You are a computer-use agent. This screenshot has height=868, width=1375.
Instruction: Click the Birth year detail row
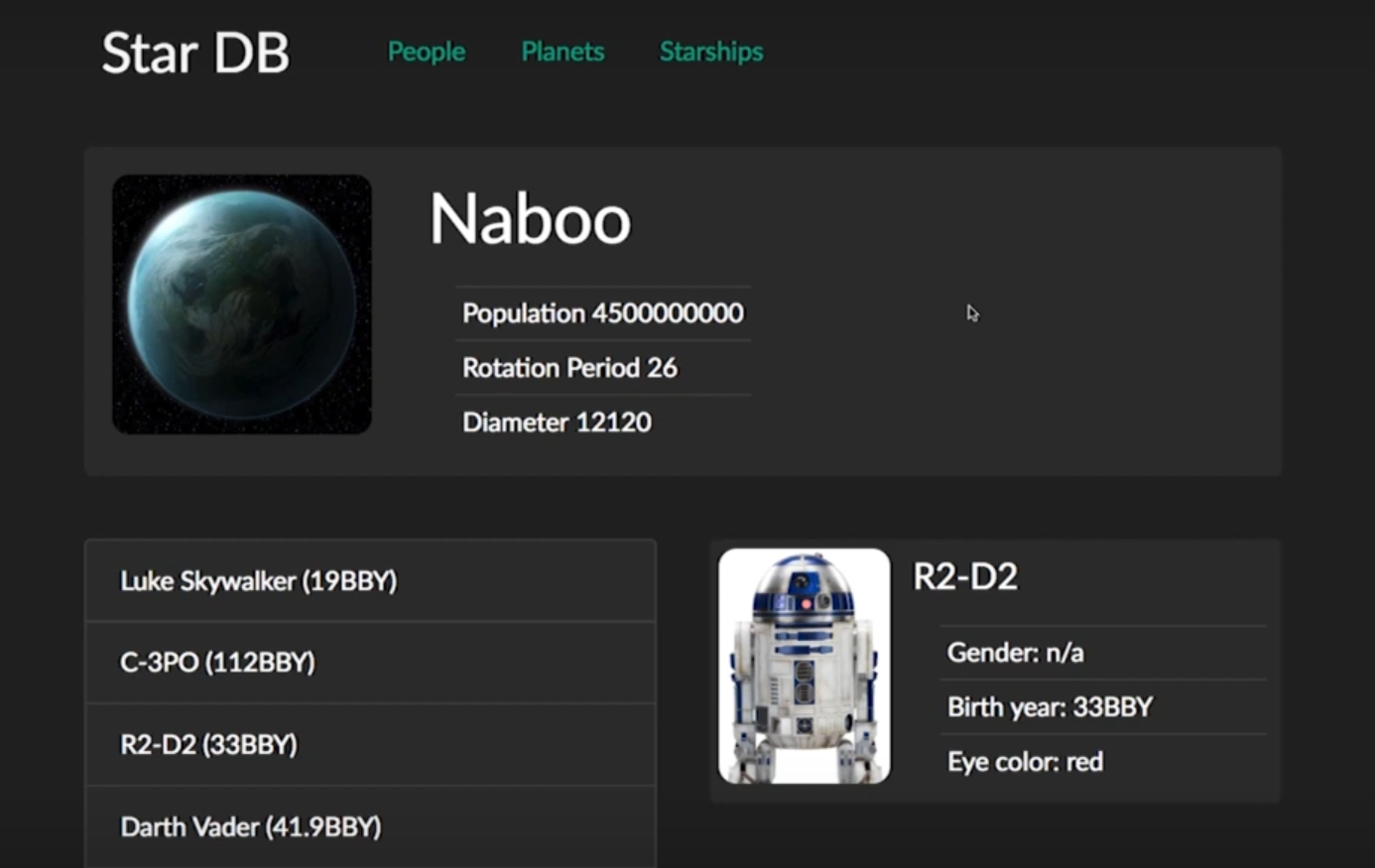[1050, 707]
